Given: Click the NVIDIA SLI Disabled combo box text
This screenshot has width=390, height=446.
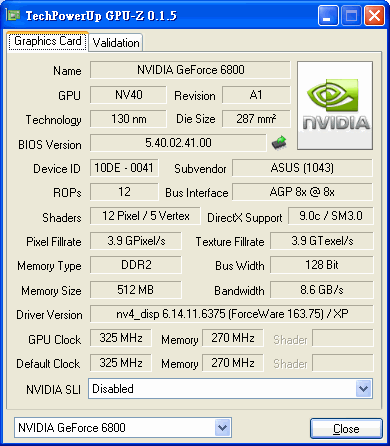Looking at the screenshot, I should [x=113, y=389].
